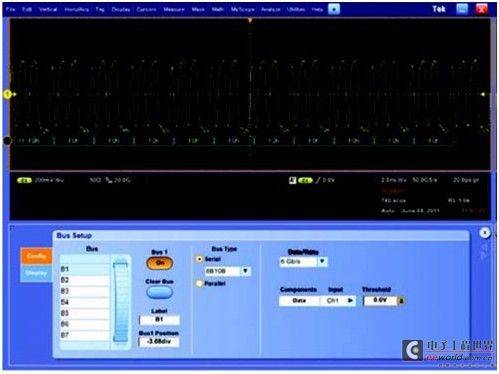Open the Threshold keypad icon next to 0.0V

(401, 301)
